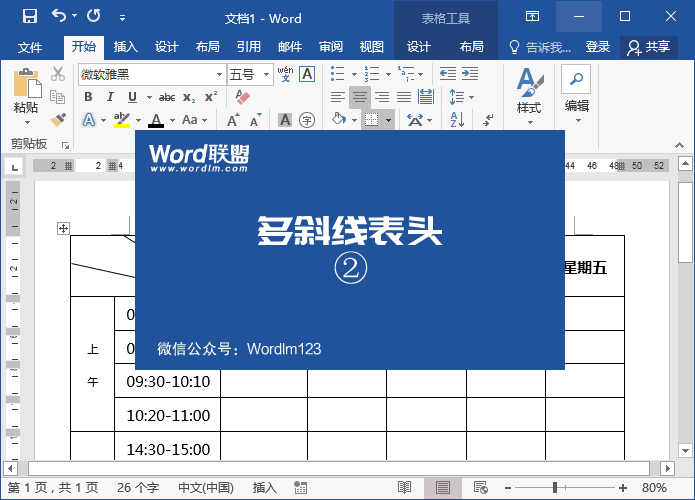Apply distributed alignment
The height and width of the screenshot is (500, 695).
click(426, 97)
